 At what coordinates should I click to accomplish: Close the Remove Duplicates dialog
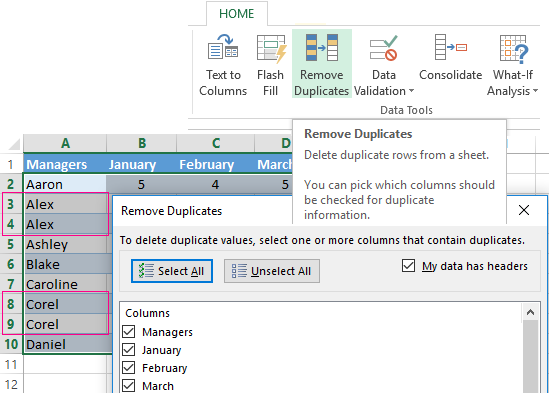pos(524,210)
